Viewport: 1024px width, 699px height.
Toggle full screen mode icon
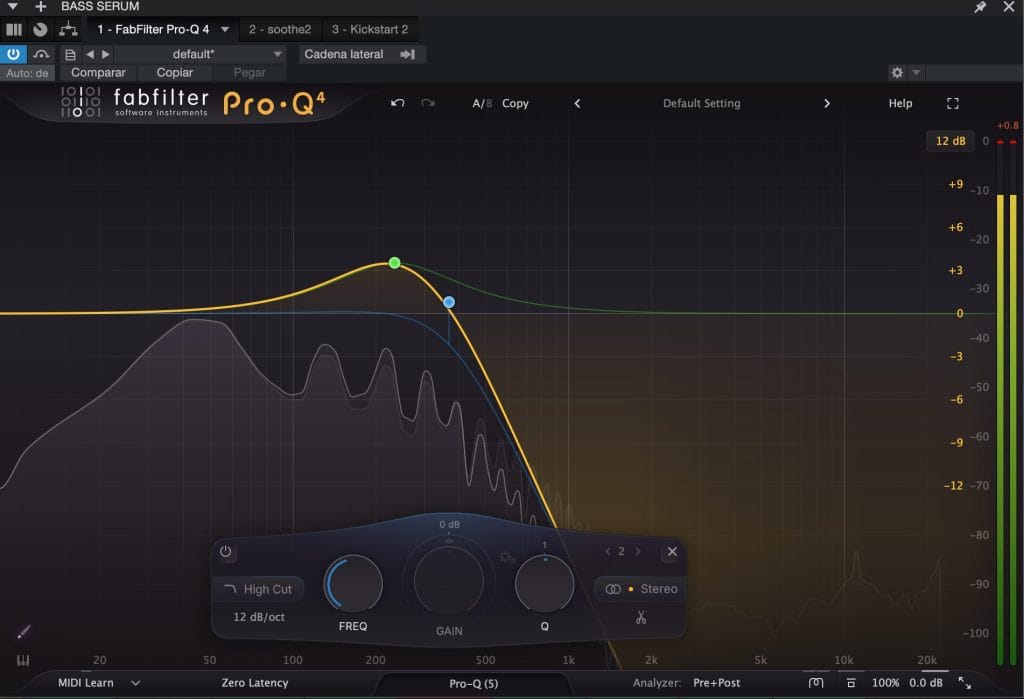tap(953, 103)
